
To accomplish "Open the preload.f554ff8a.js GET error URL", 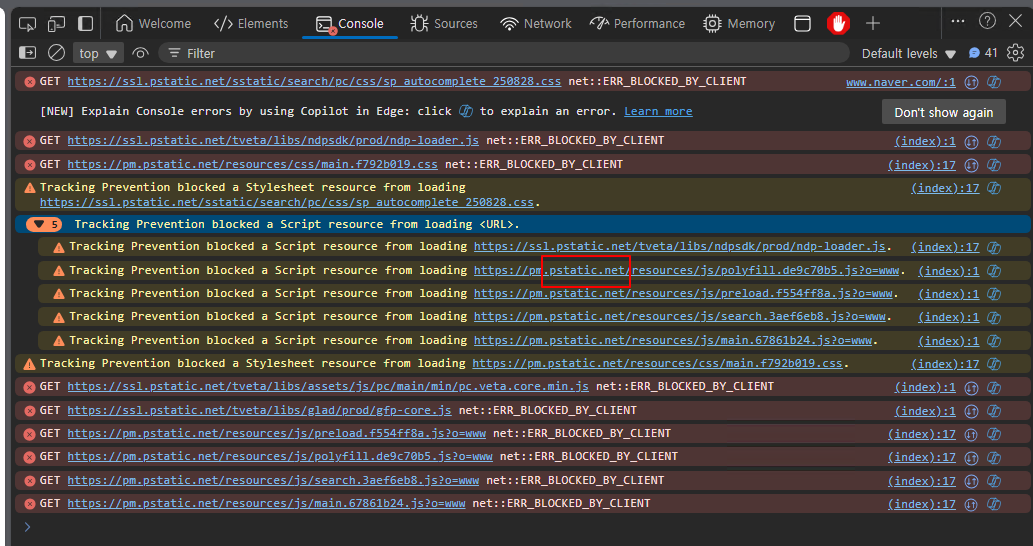I will pyautogui.click(x=277, y=433).
